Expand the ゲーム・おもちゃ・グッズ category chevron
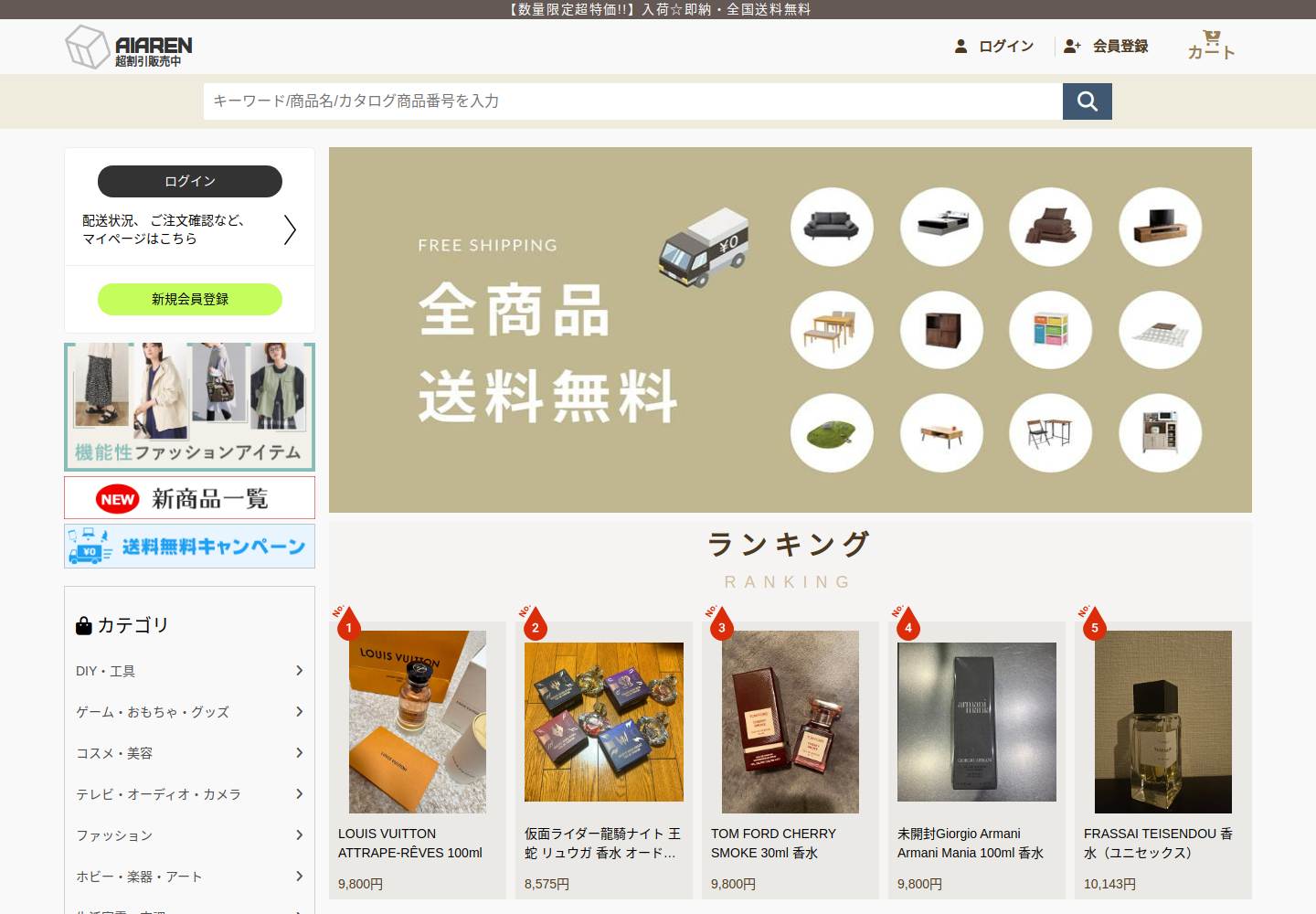The height and width of the screenshot is (914, 1316). coord(299,712)
